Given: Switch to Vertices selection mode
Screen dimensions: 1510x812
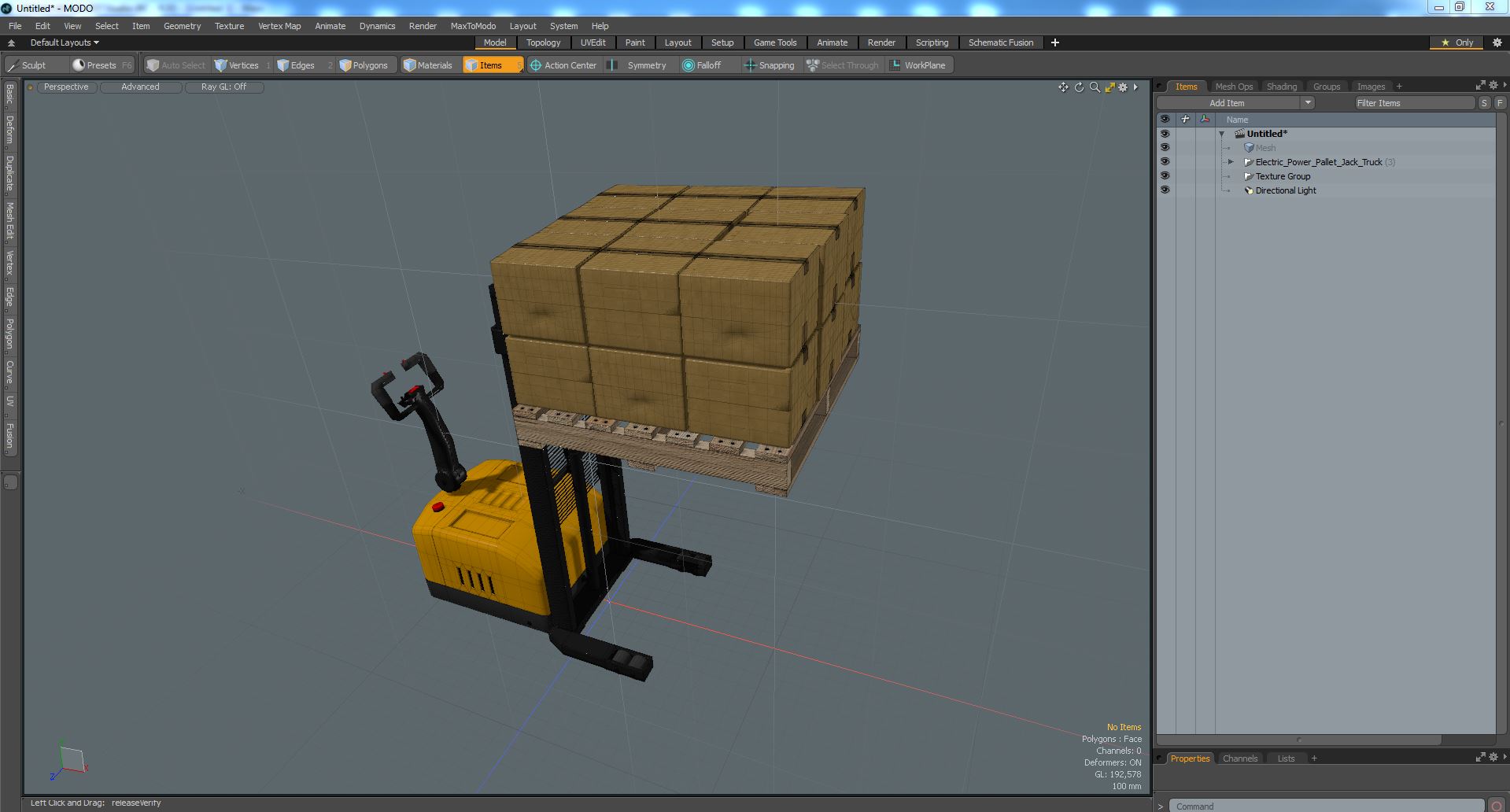Looking at the screenshot, I should pyautogui.click(x=242, y=65).
